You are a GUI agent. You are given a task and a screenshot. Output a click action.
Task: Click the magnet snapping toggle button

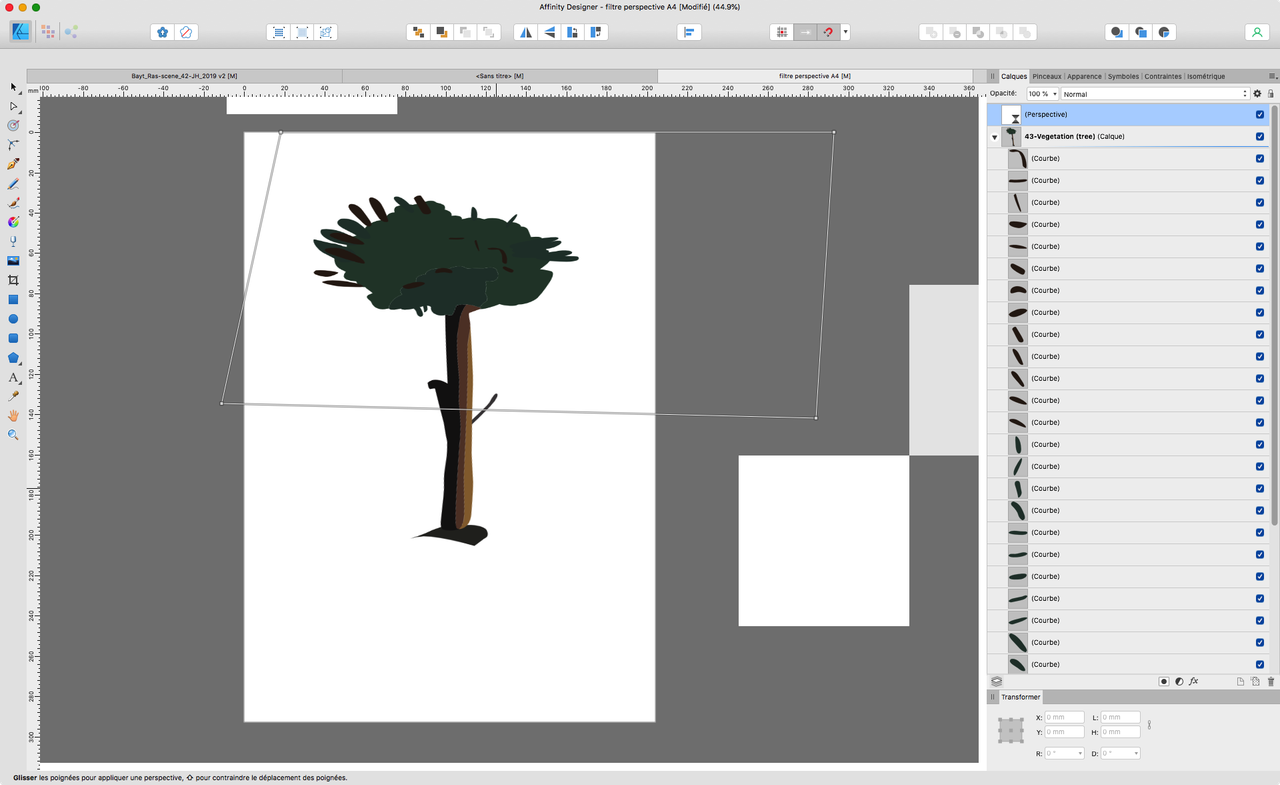pyautogui.click(x=828, y=32)
